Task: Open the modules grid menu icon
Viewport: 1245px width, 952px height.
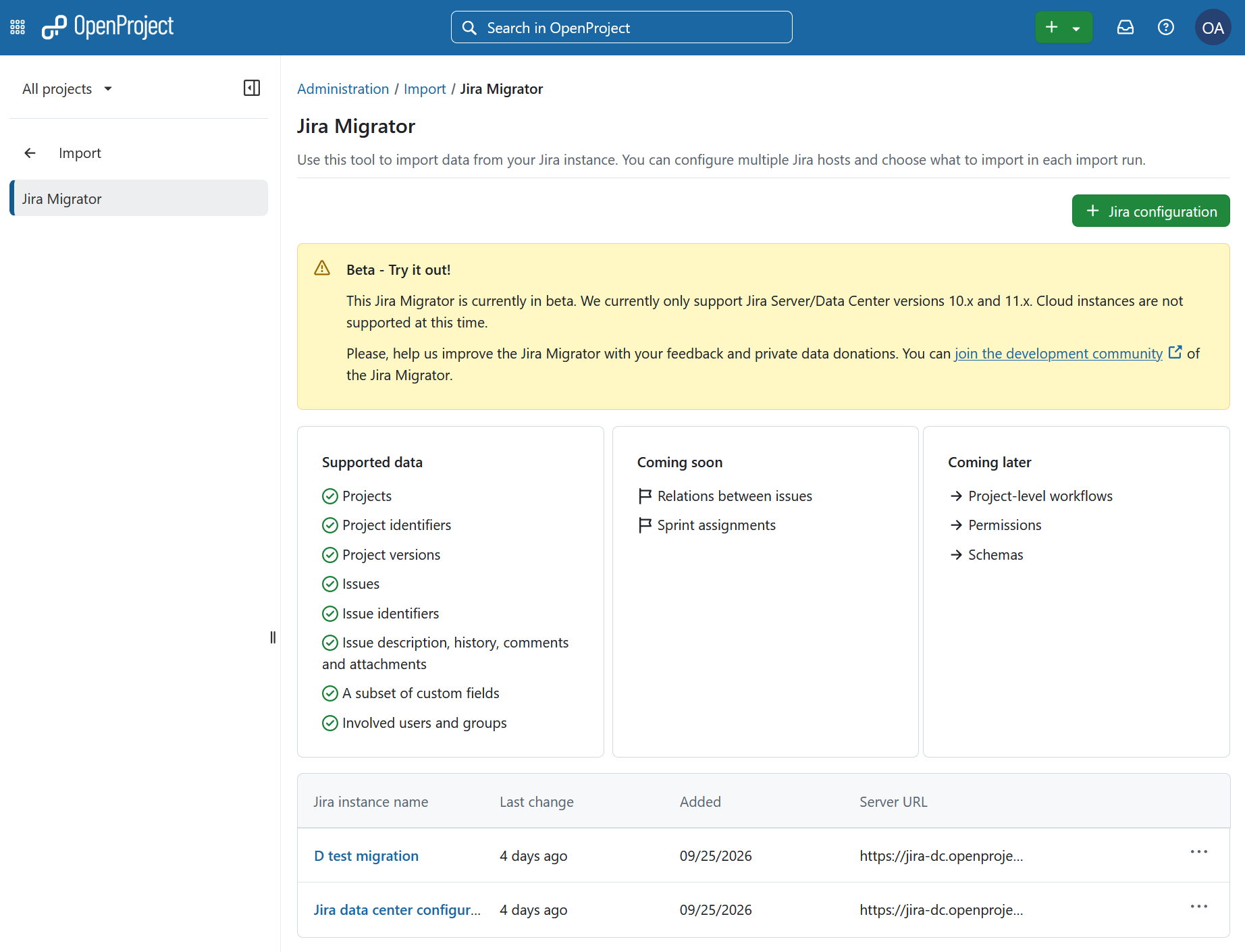Action: [18, 28]
